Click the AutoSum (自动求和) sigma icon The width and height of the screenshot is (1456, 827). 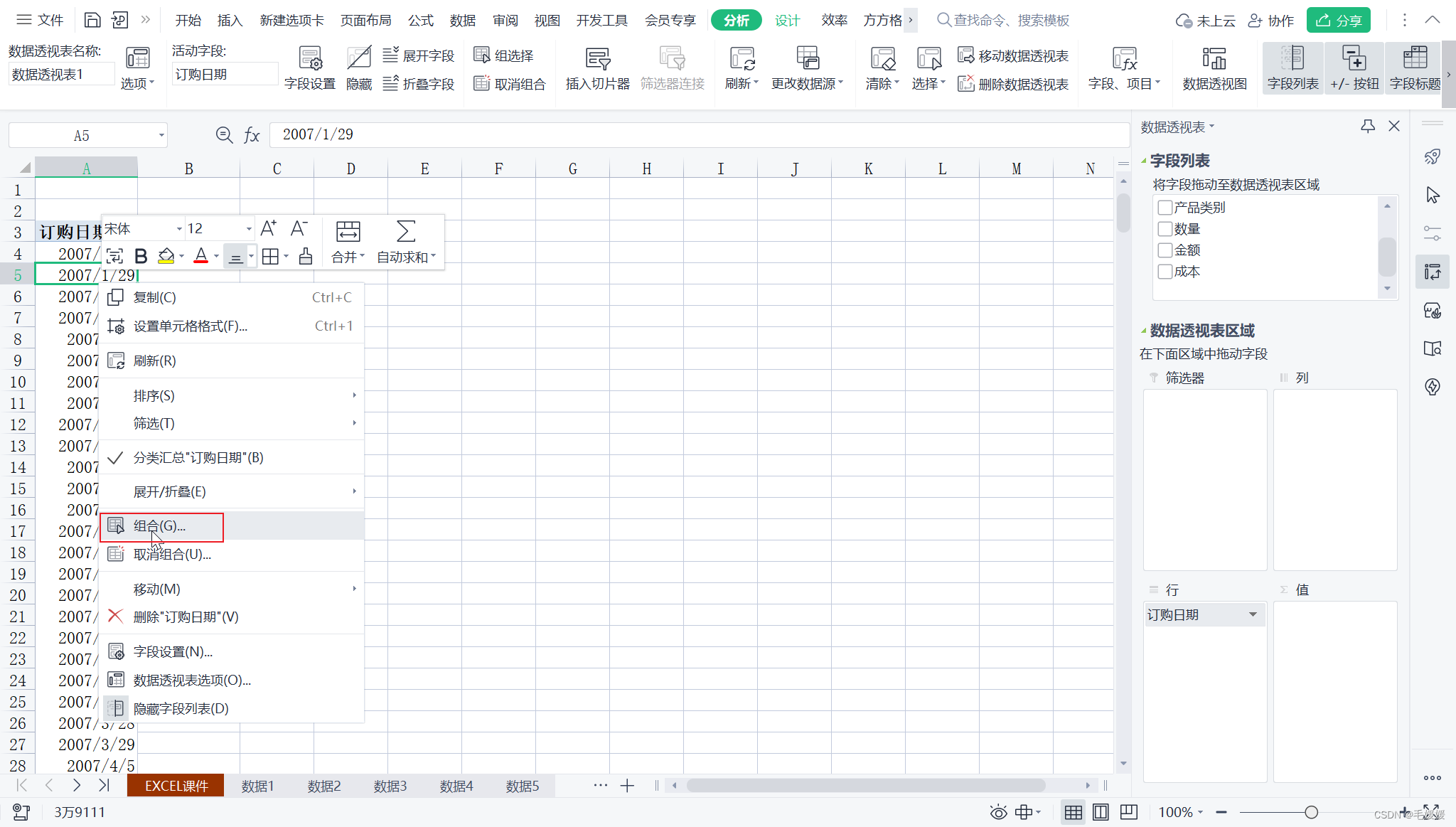tap(405, 231)
